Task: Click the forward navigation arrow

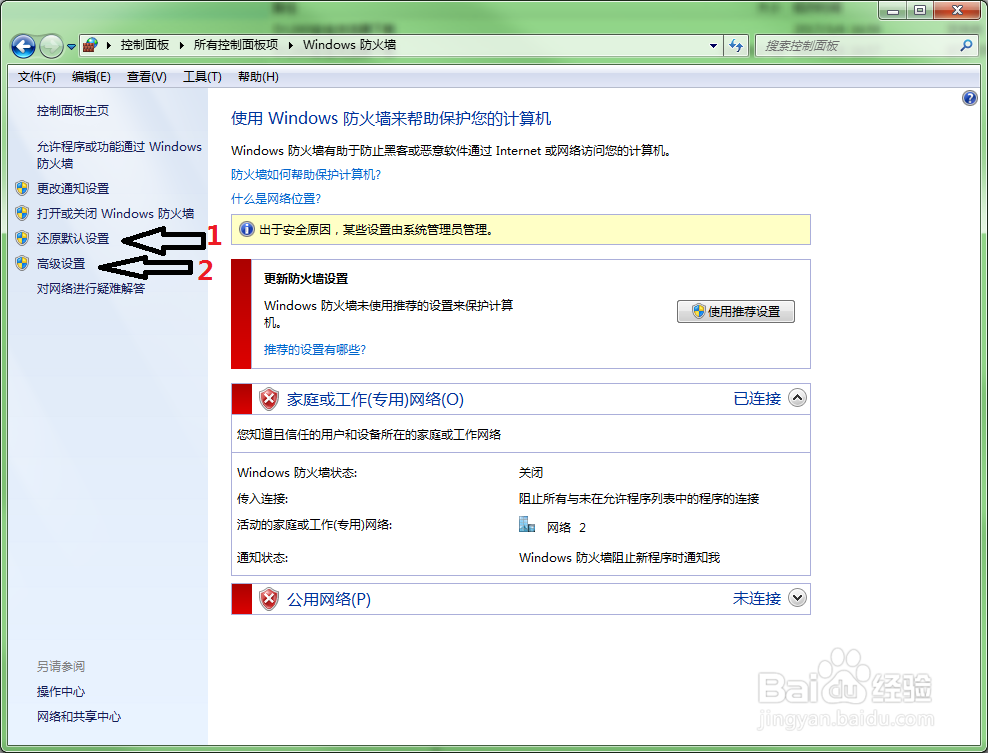Action: tap(51, 46)
